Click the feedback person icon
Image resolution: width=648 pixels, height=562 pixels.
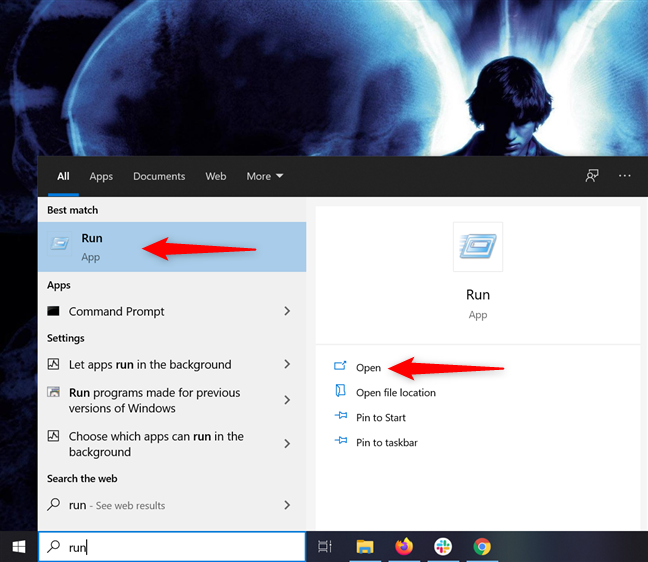(x=592, y=176)
